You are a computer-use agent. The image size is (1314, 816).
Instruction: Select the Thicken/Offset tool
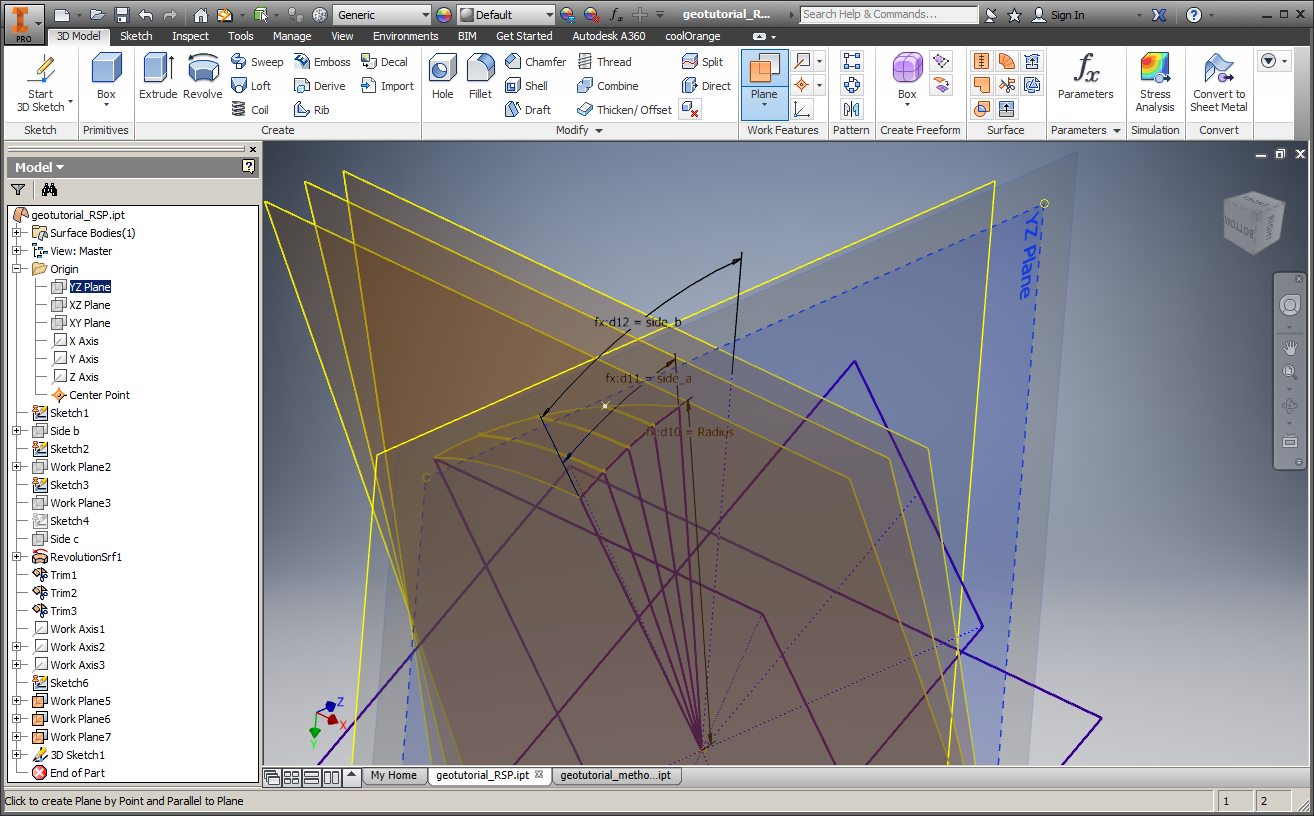pos(624,110)
